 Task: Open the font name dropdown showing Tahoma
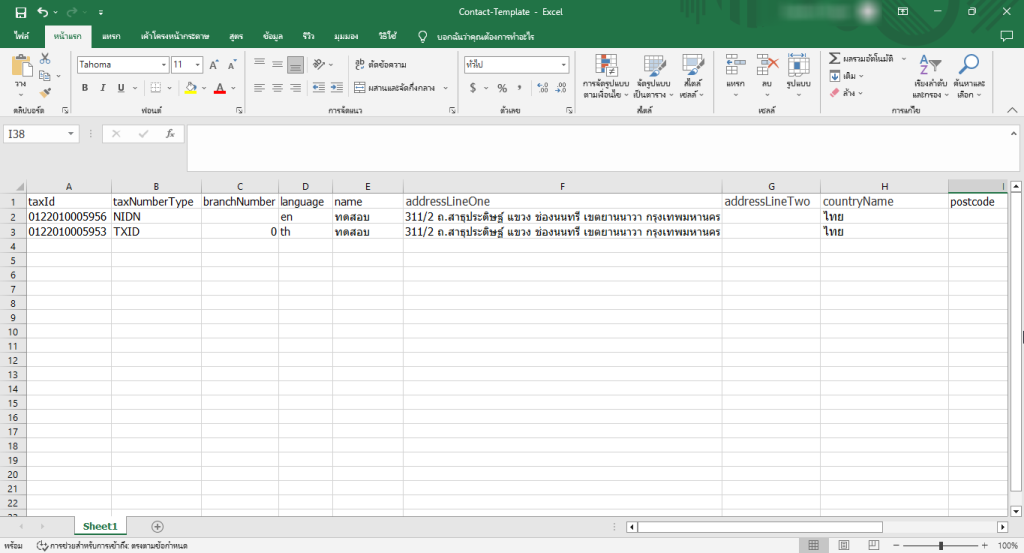pyautogui.click(x=164, y=65)
